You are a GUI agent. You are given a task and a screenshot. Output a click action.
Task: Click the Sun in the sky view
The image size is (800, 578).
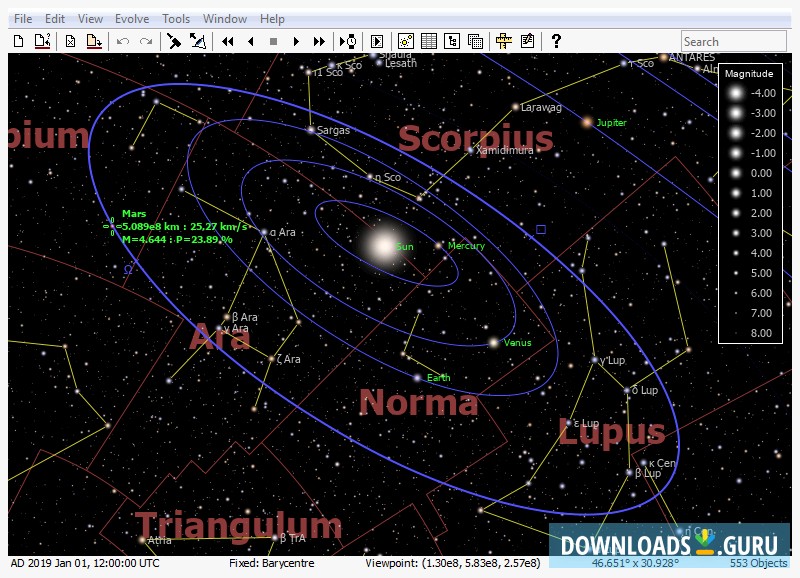[x=383, y=246]
